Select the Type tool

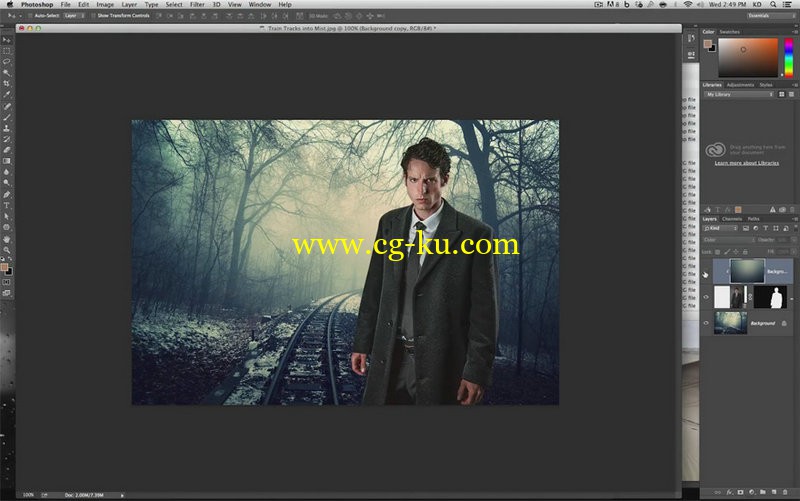[7, 206]
